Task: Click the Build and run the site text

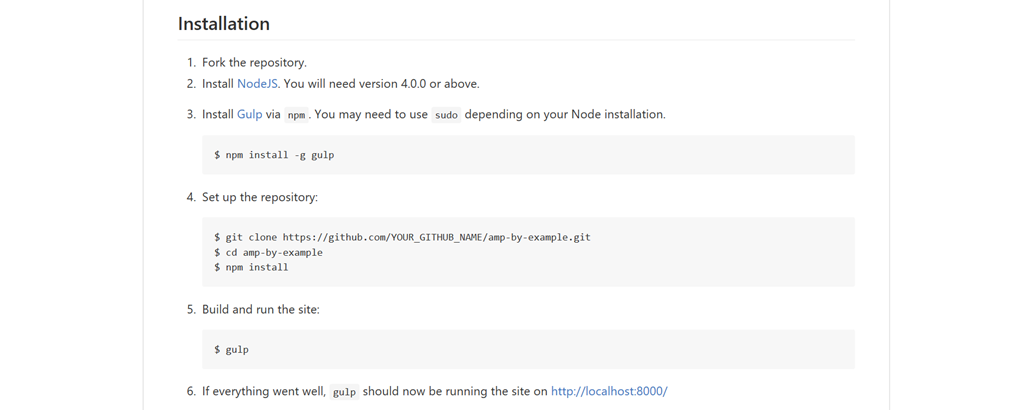Action: coord(261,309)
